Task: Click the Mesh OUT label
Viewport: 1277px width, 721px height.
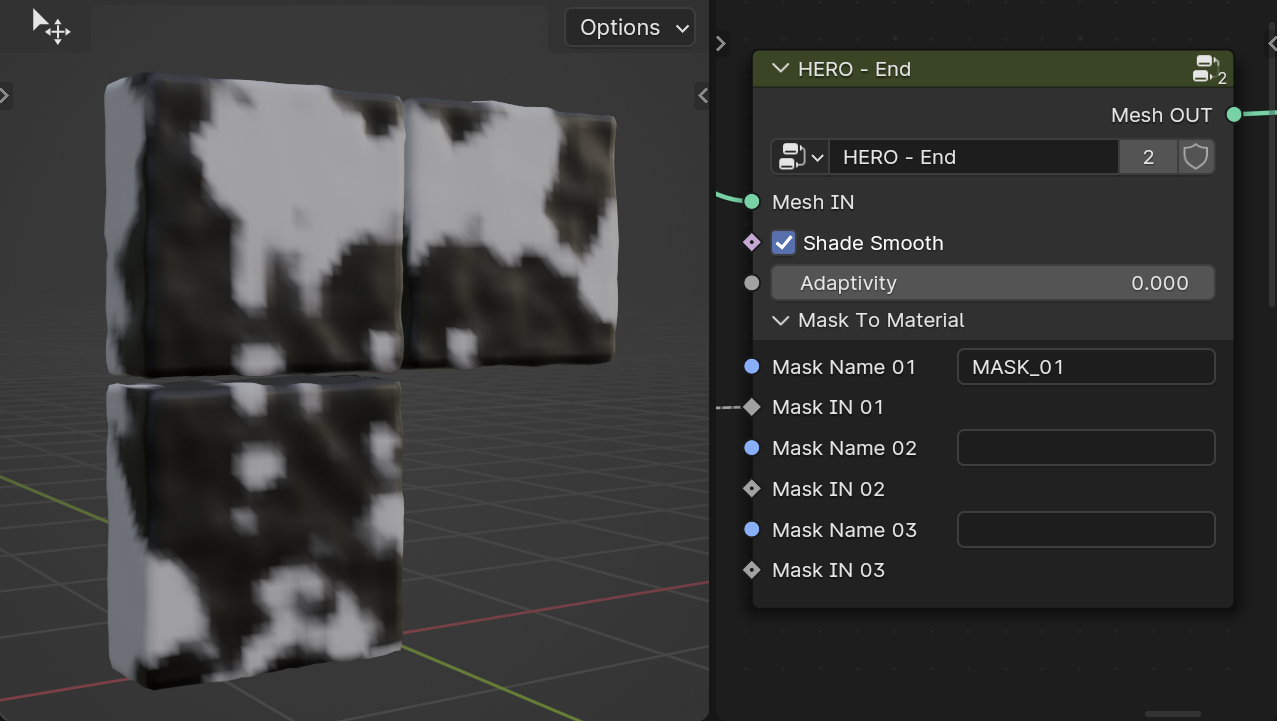Action: 1161,115
